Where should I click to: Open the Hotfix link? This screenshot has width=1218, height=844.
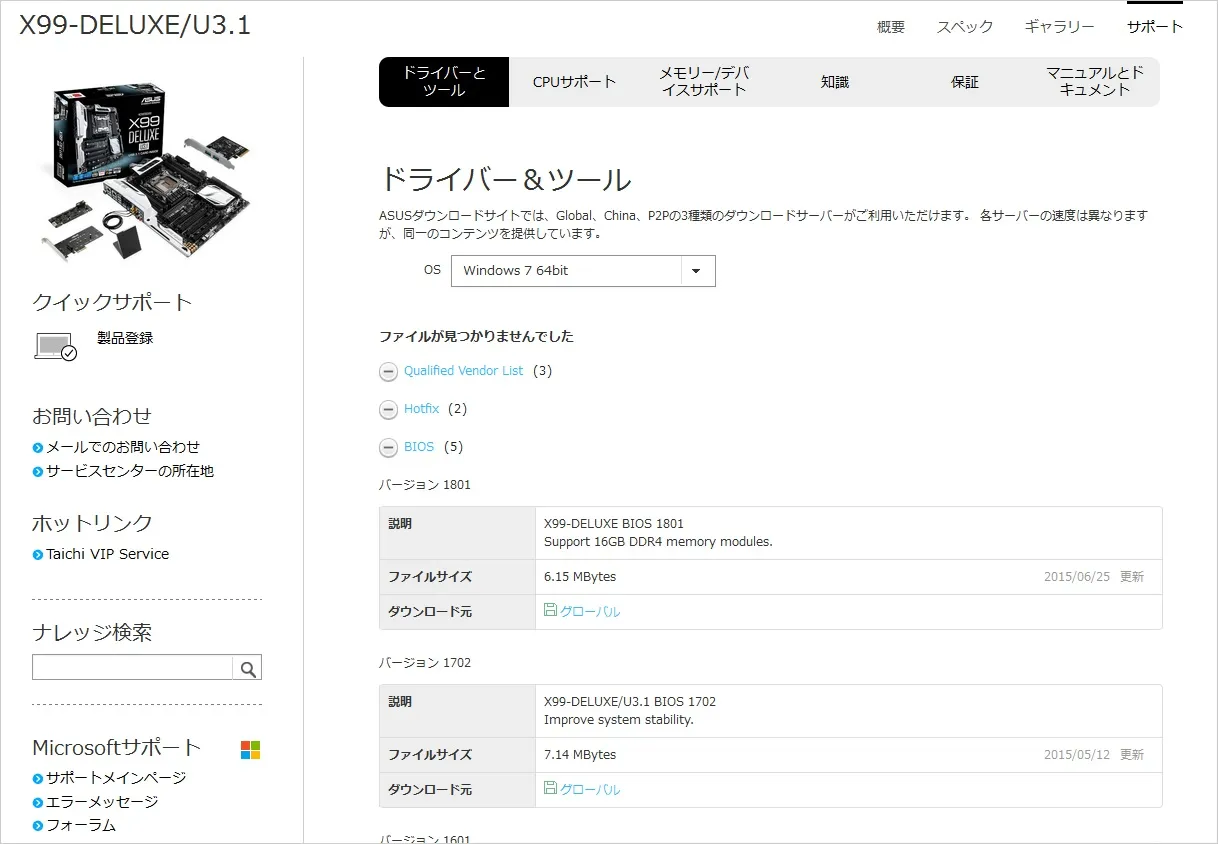tap(421, 409)
